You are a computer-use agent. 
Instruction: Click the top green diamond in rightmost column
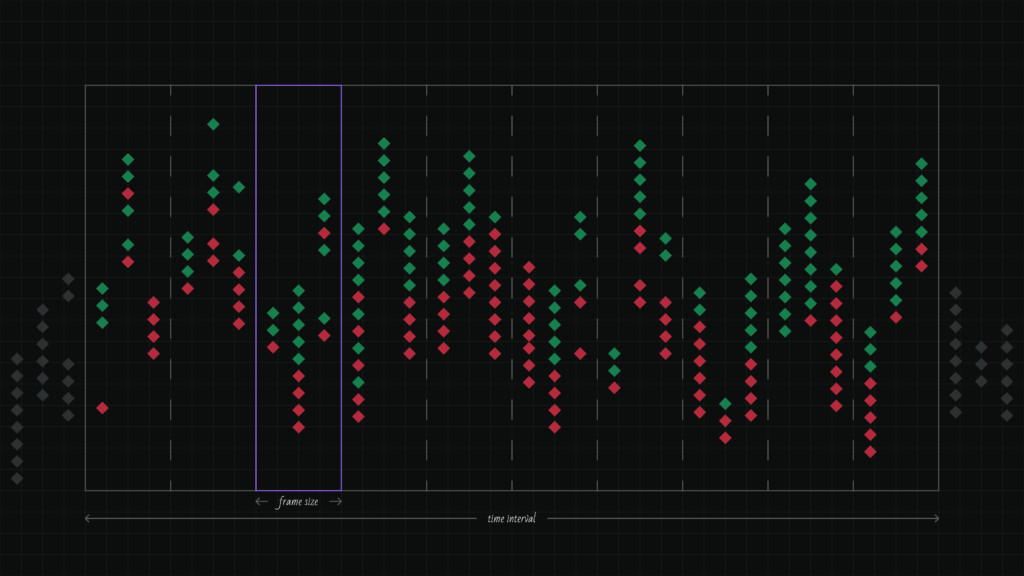pos(922,163)
